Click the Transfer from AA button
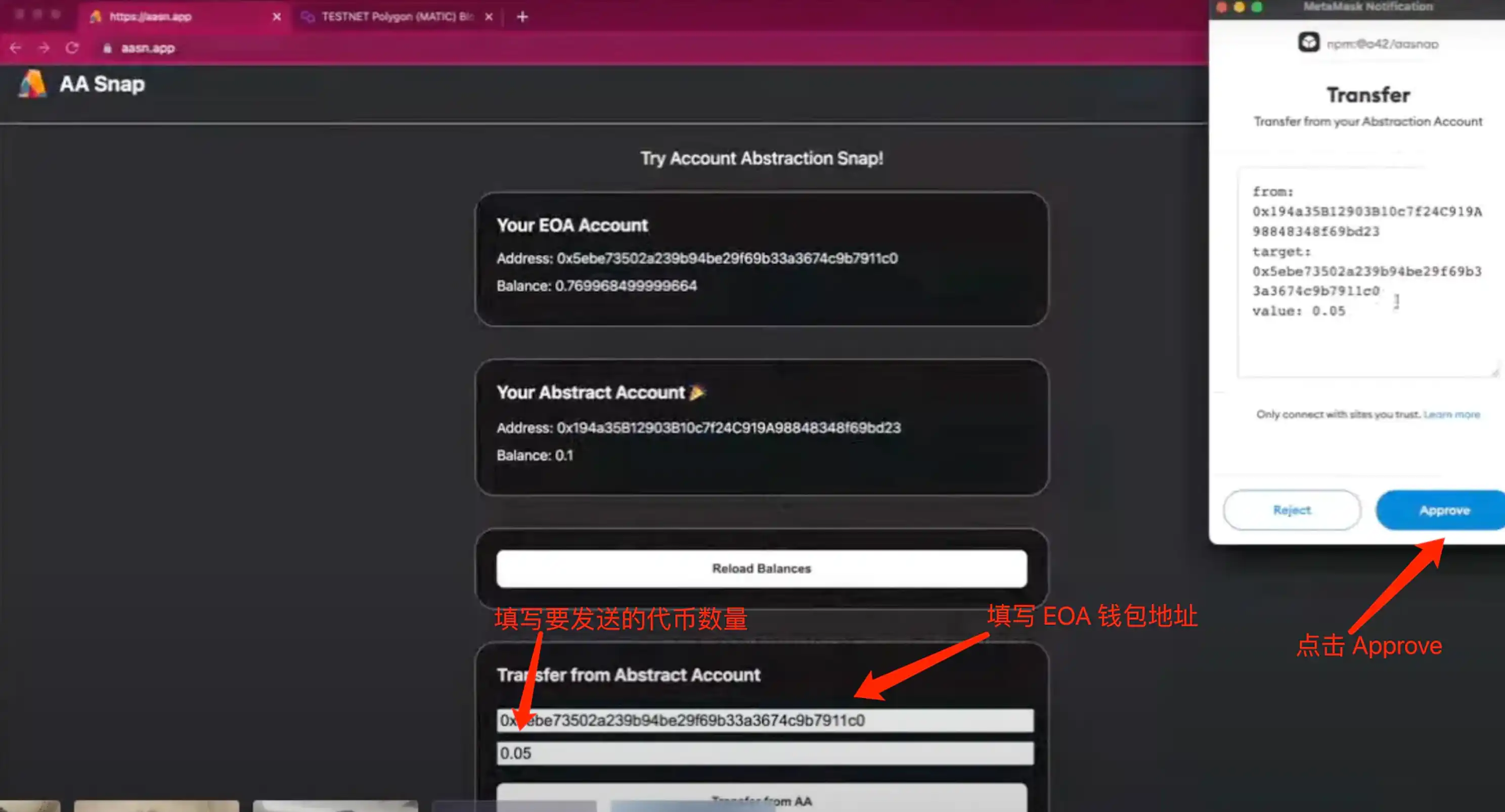Image resolution: width=1505 pixels, height=812 pixels. tap(761, 797)
